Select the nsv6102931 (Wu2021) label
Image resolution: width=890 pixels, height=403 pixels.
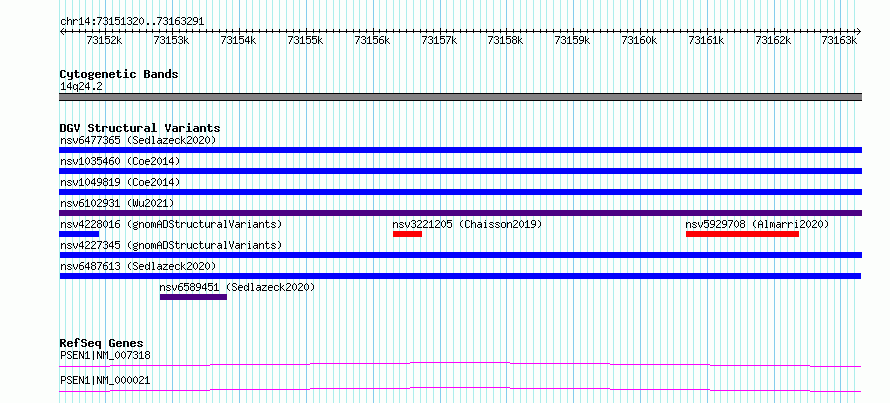(117, 203)
